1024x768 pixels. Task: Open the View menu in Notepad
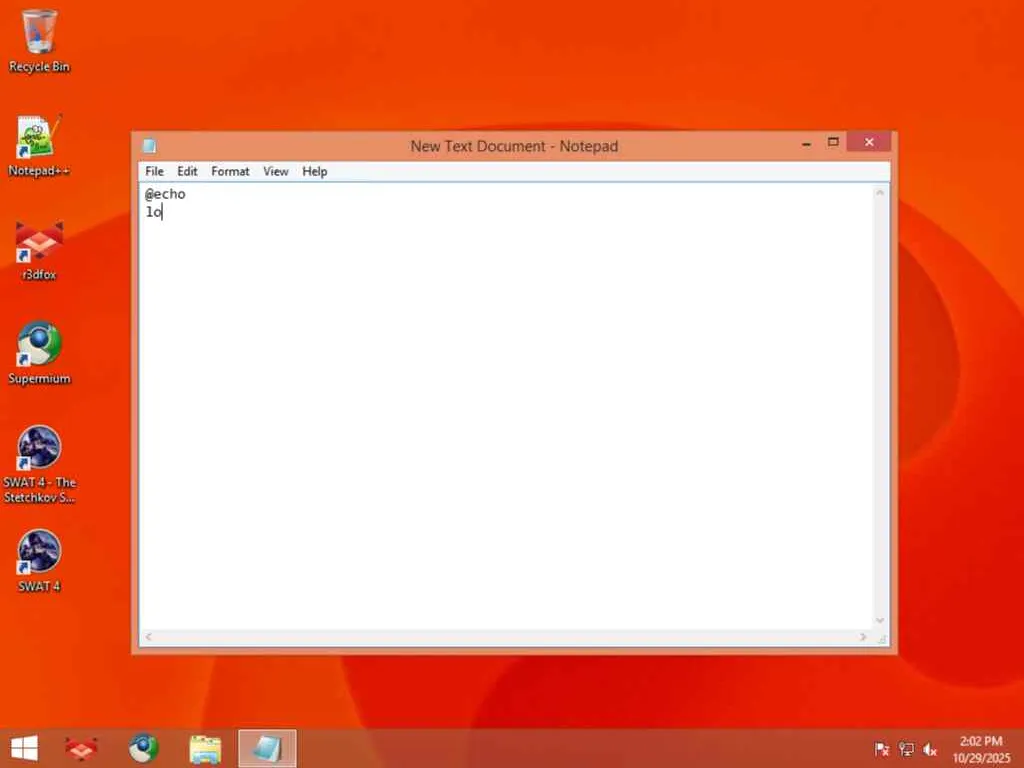pos(276,171)
